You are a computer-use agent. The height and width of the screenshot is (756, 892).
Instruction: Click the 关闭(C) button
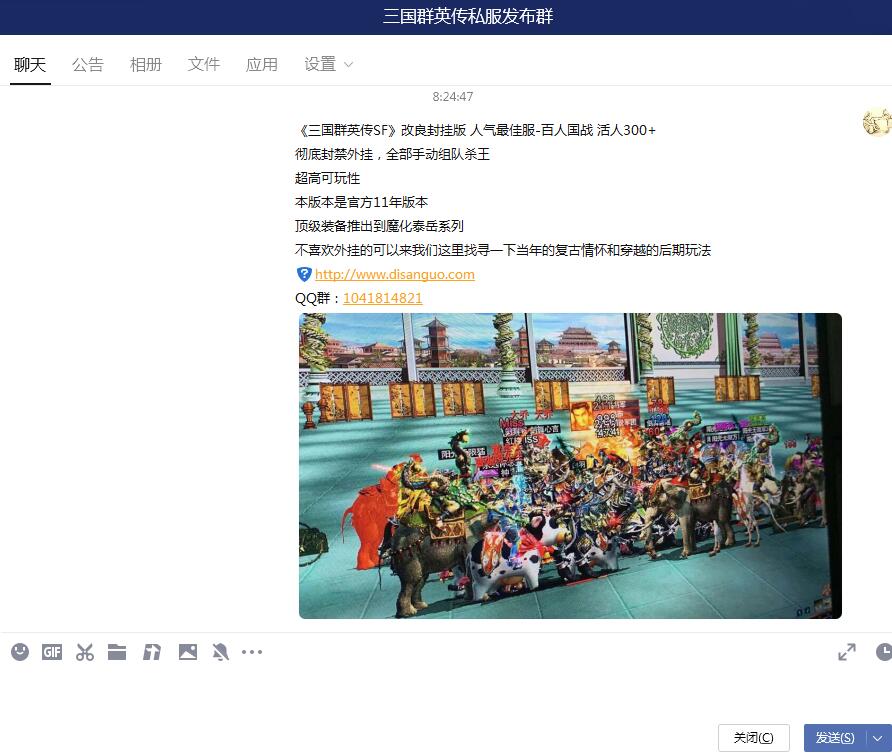754,738
